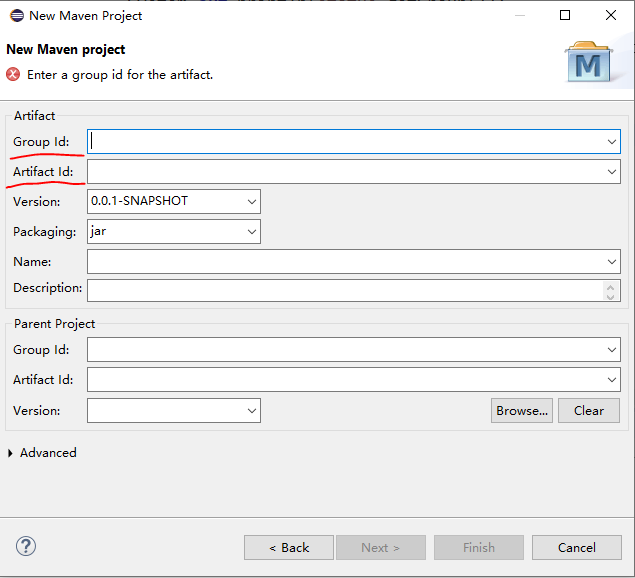Click the Maven M wizard banner icon
Image resolution: width=635 pixels, height=578 pixels.
tap(589, 62)
